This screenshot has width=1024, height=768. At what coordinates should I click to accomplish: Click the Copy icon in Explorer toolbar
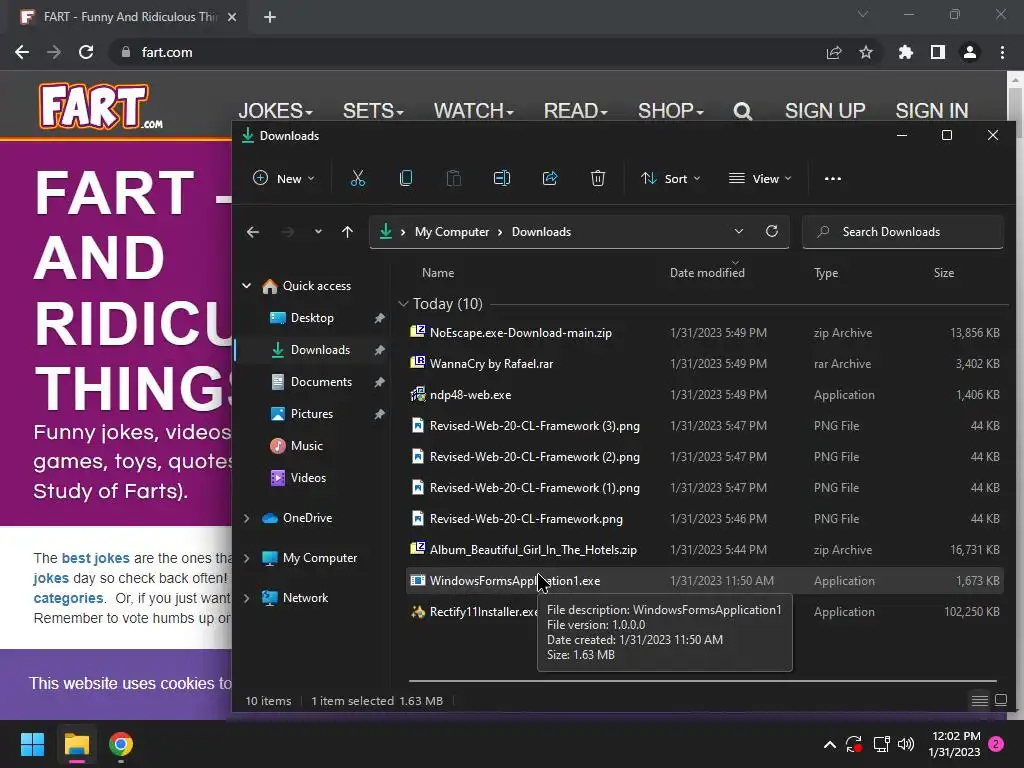[406, 178]
